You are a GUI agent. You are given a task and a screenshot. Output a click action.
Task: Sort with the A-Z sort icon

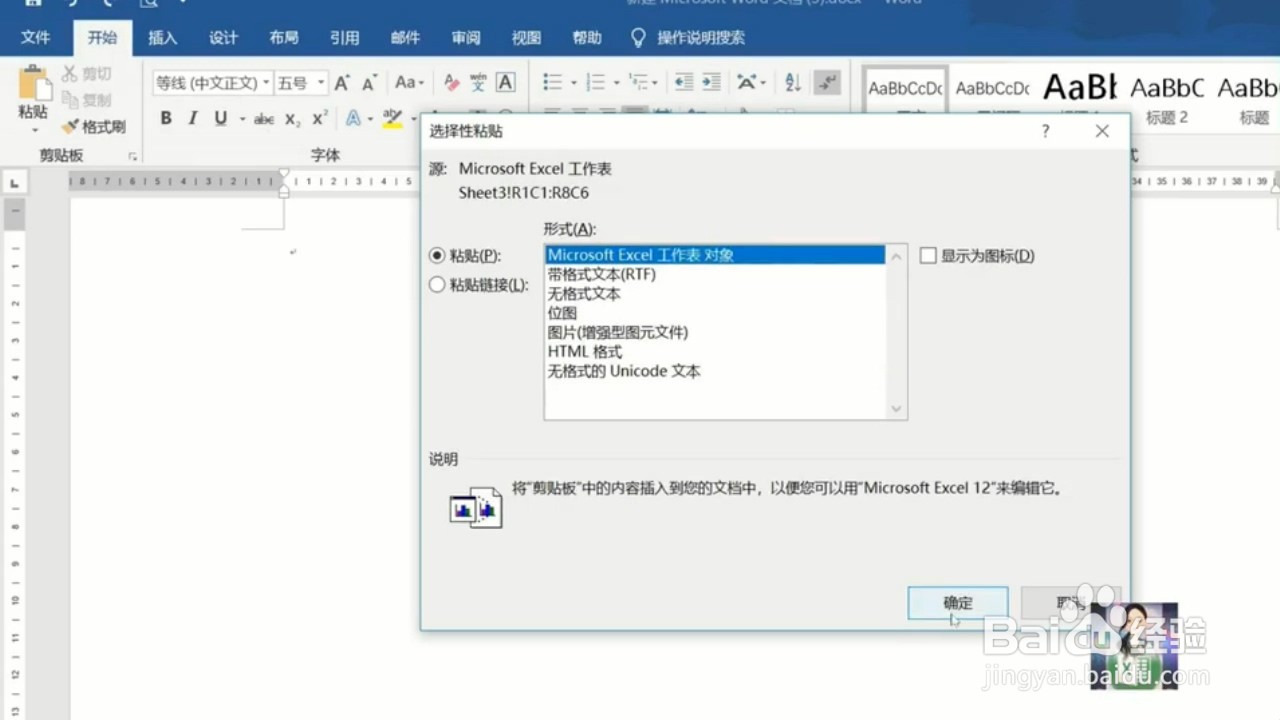point(793,83)
